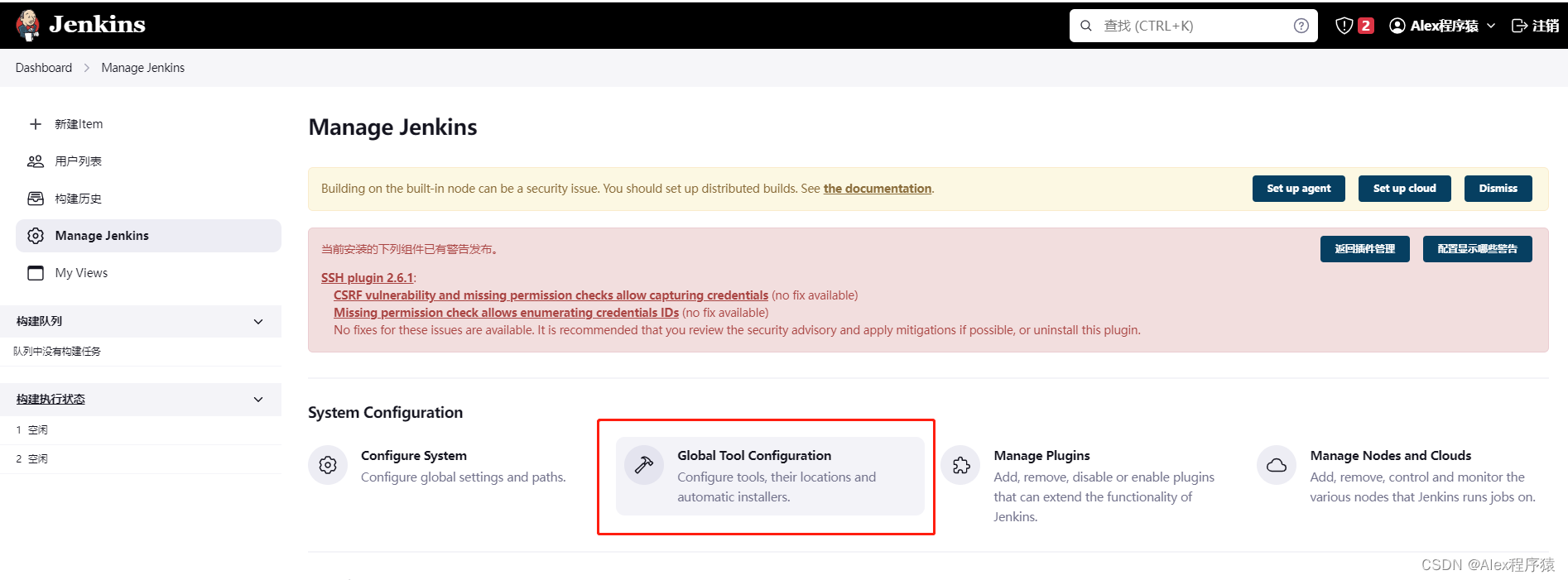
Task: Dismiss the built-in node warning
Action: point(1498,189)
